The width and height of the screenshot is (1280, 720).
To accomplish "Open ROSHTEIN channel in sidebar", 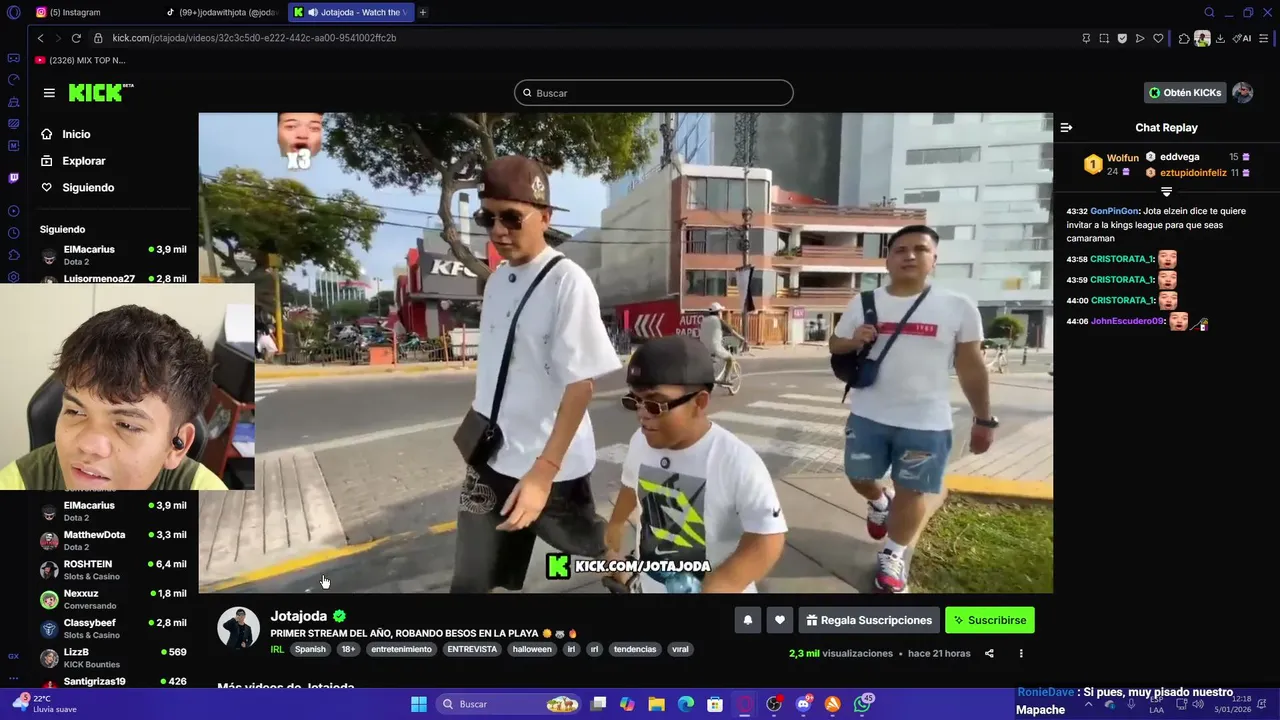I will click(x=113, y=570).
